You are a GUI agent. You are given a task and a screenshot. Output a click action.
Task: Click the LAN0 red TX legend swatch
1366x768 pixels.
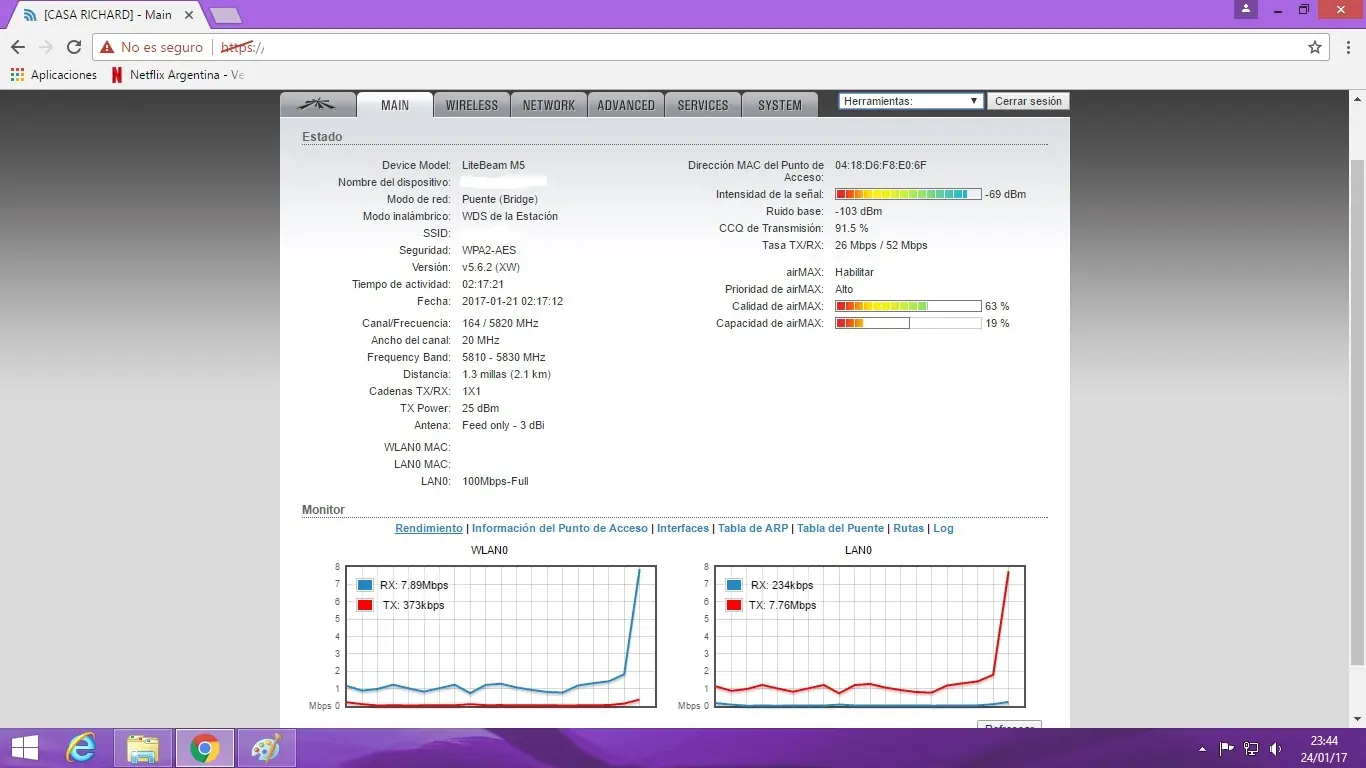[735, 605]
